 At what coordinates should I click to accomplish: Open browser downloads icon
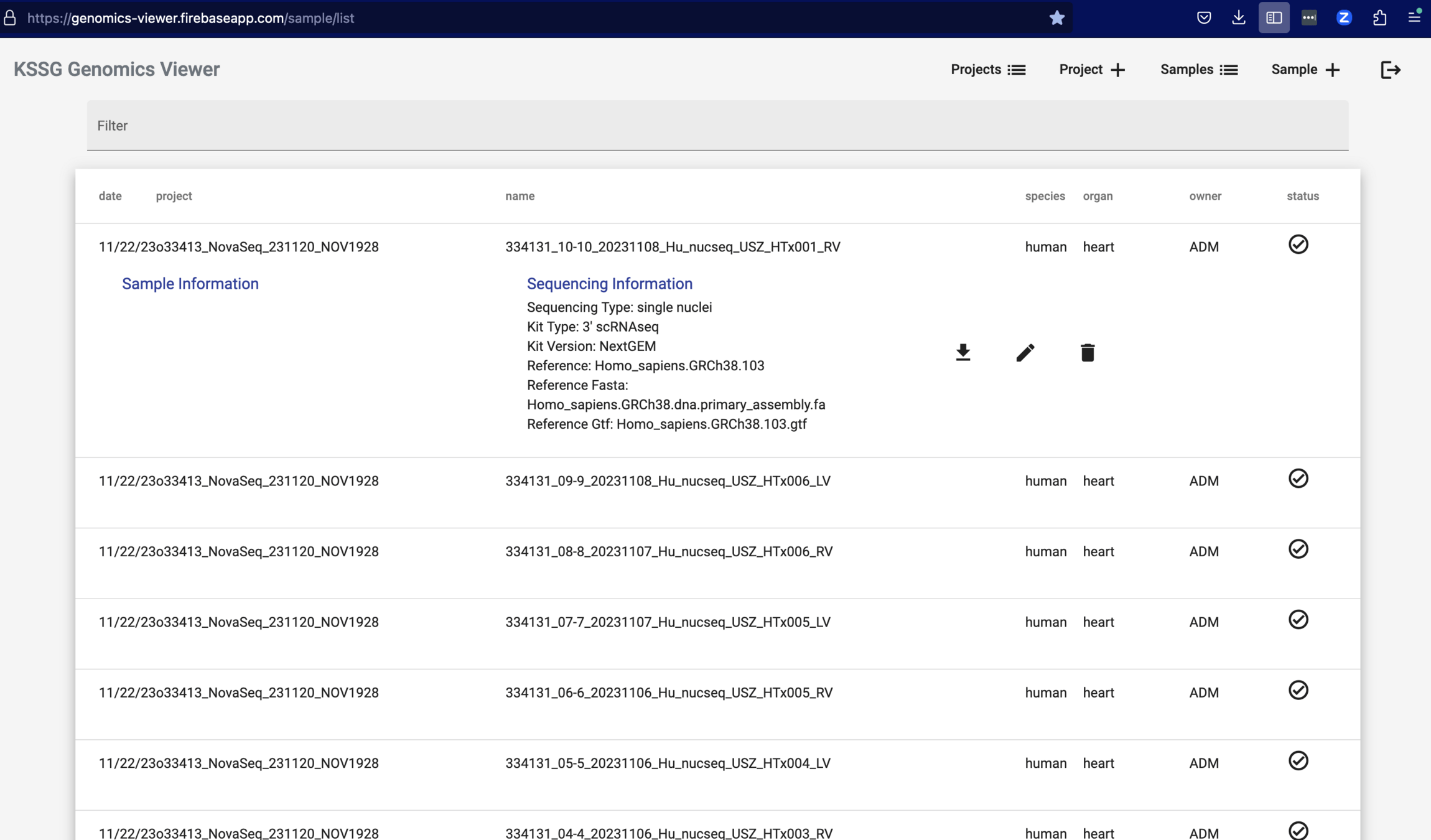tap(1238, 18)
